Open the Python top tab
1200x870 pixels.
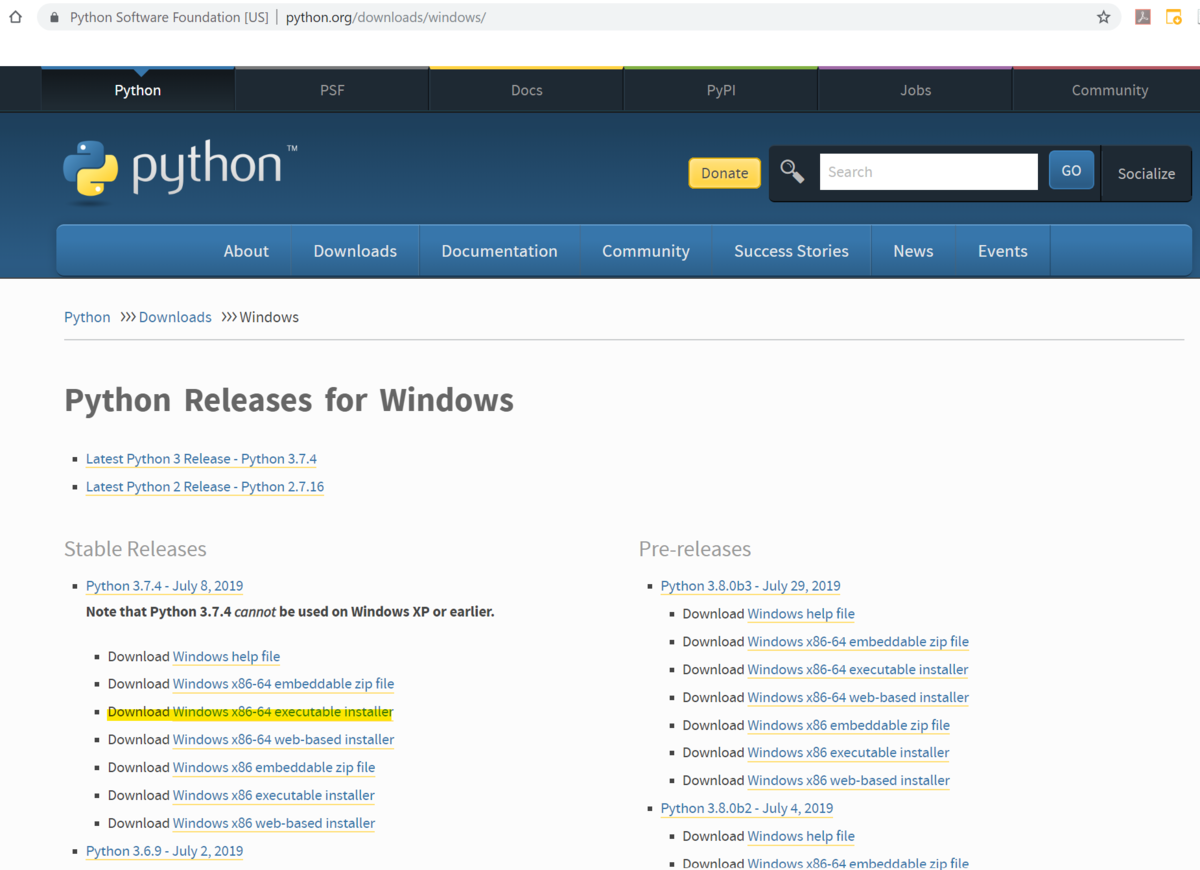pos(138,90)
